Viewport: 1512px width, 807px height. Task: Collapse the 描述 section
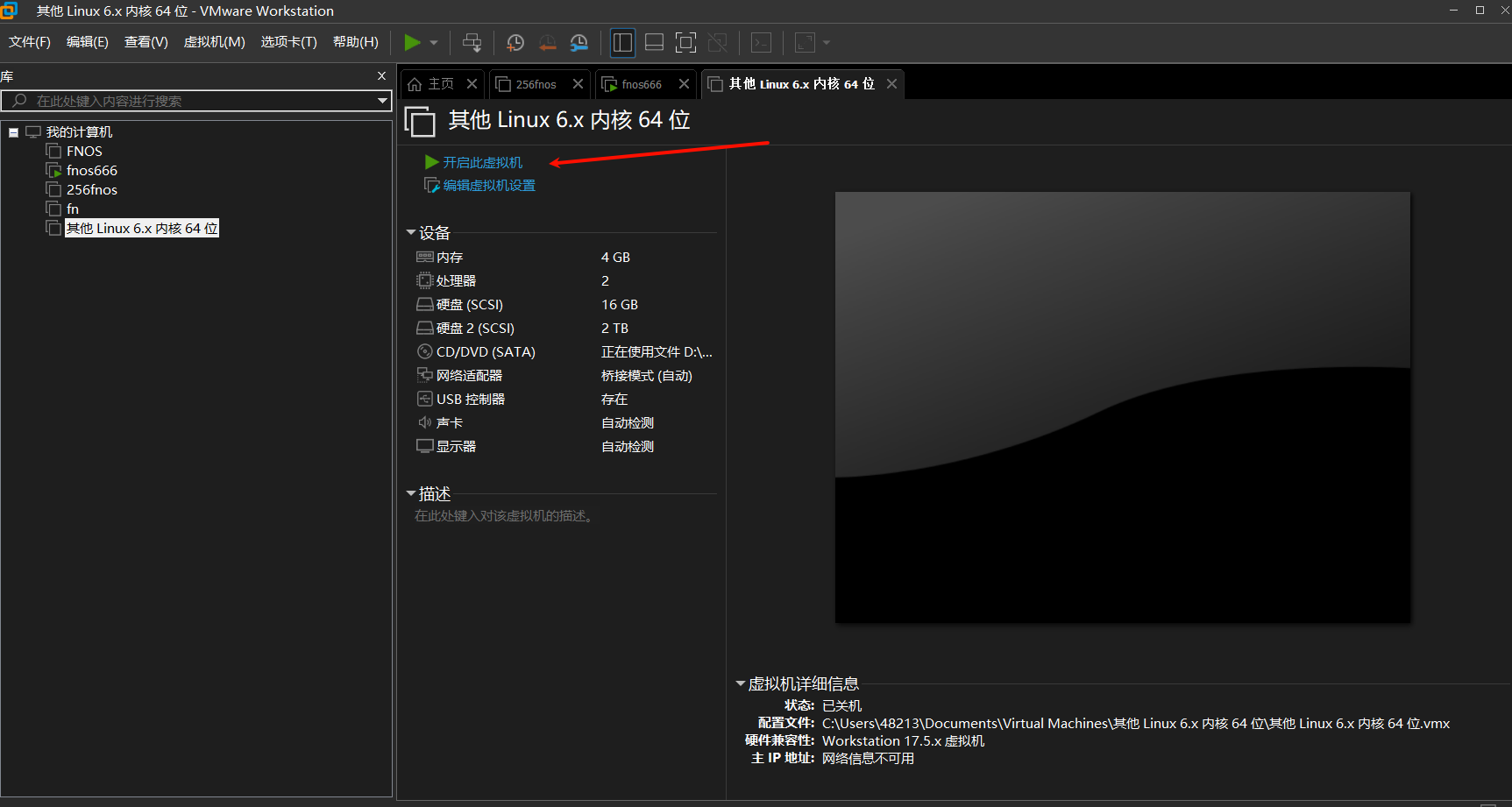[410, 494]
